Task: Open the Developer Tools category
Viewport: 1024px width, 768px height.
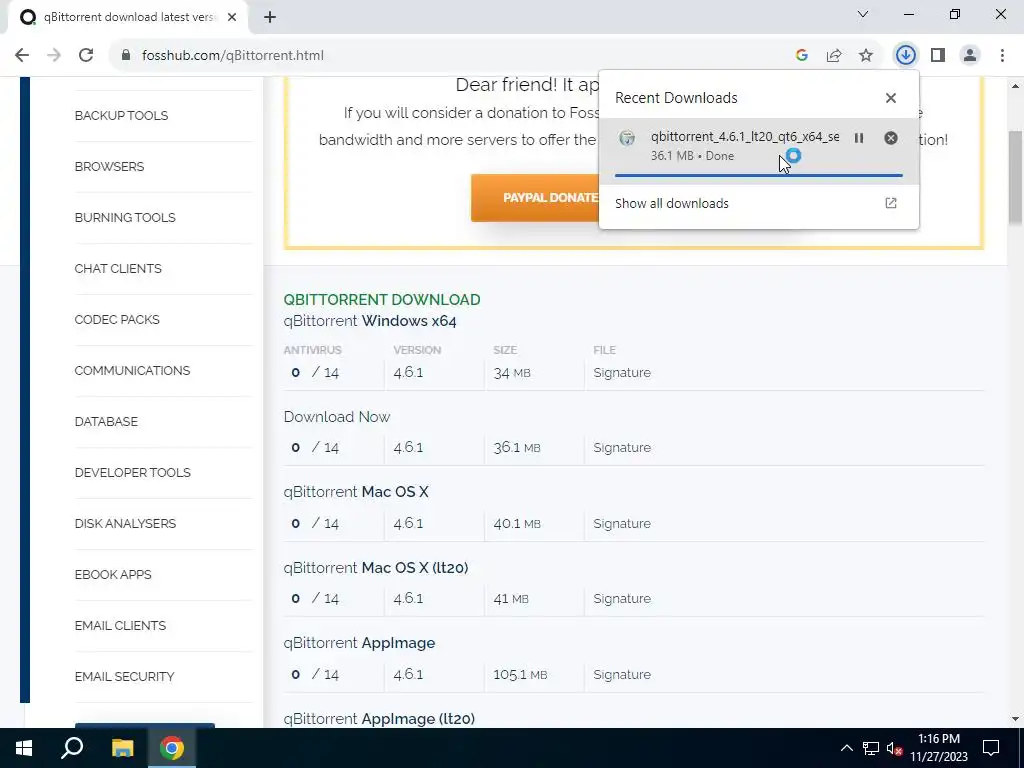Action: click(133, 472)
